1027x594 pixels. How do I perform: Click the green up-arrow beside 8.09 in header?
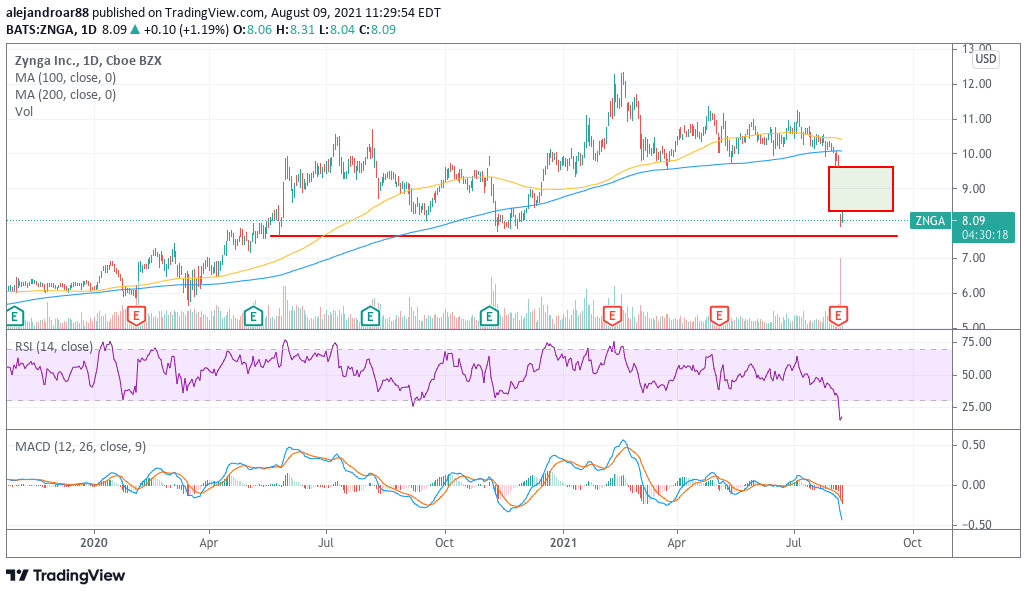(135, 29)
